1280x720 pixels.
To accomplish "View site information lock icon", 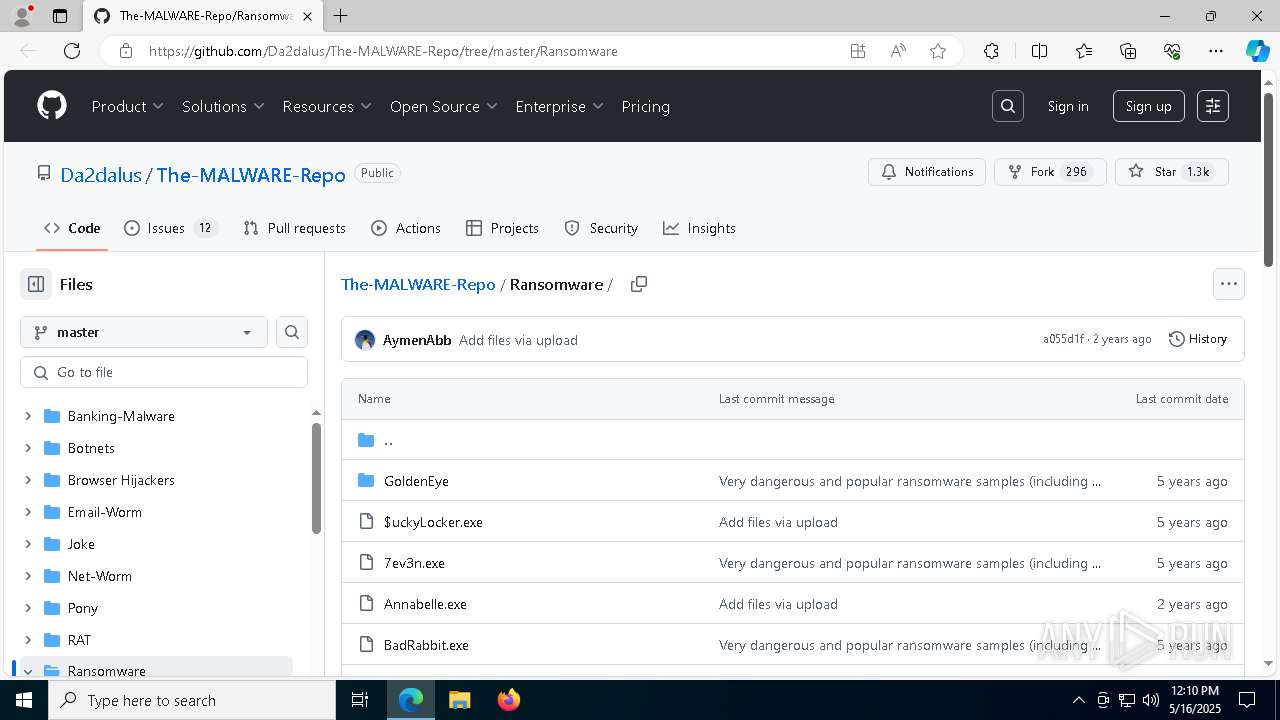I will point(126,51).
